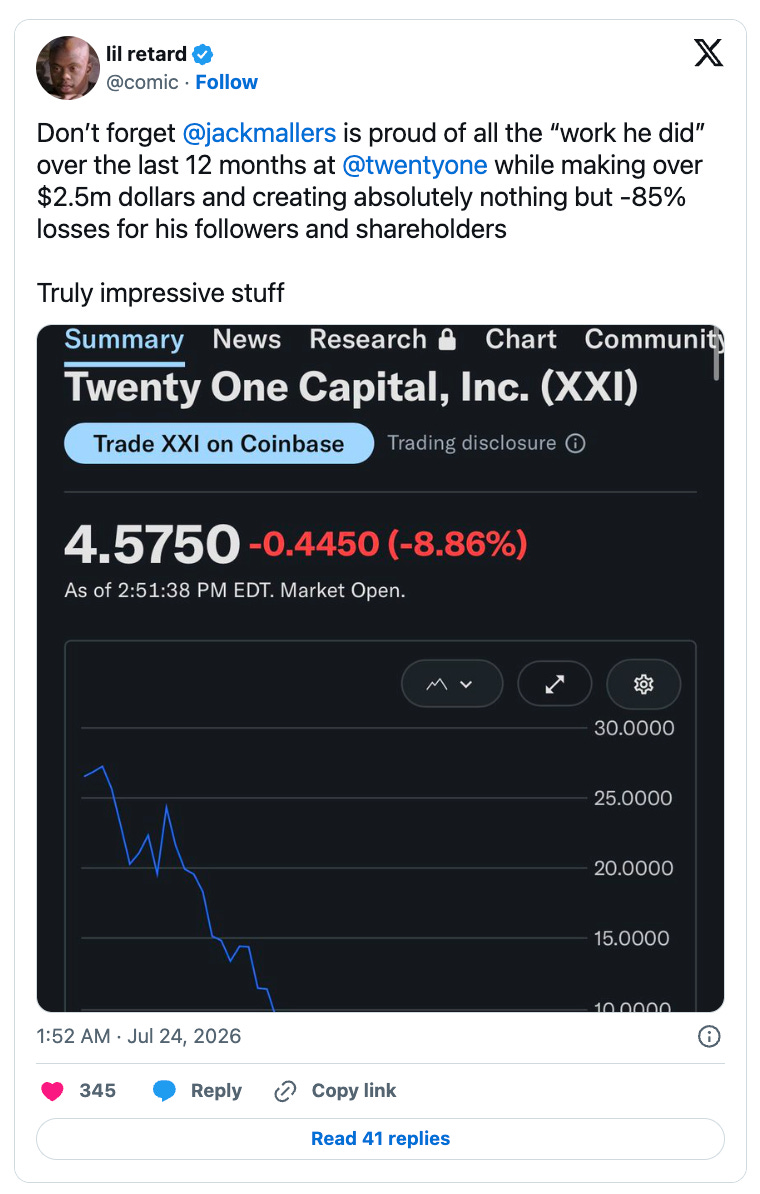Click Trade XXI on Coinbase button
Viewport: 760px width, 1194px height.
pyautogui.click(x=219, y=443)
